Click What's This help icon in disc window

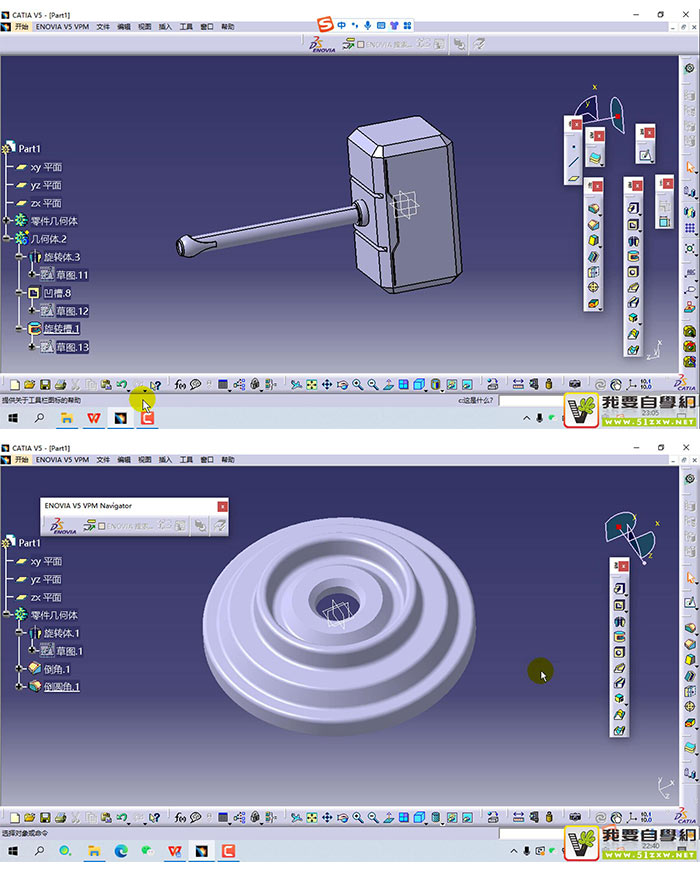155,817
